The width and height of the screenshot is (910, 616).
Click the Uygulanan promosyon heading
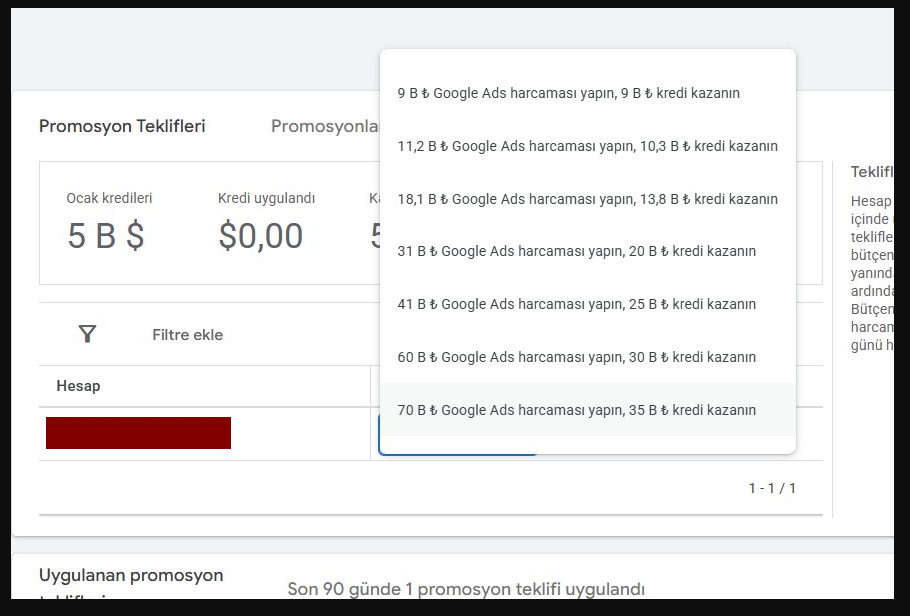(131, 575)
